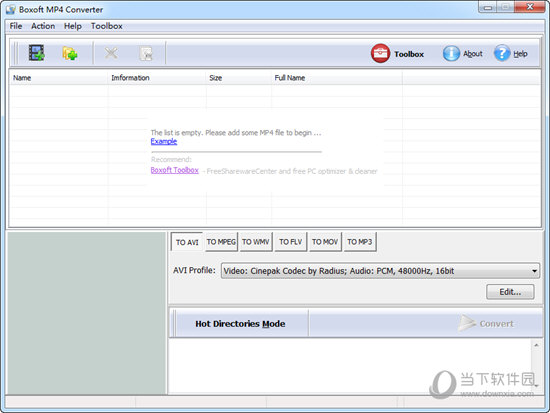The height and width of the screenshot is (413, 550).
Task: Click Hot Directories Mode button
Action: [240, 324]
